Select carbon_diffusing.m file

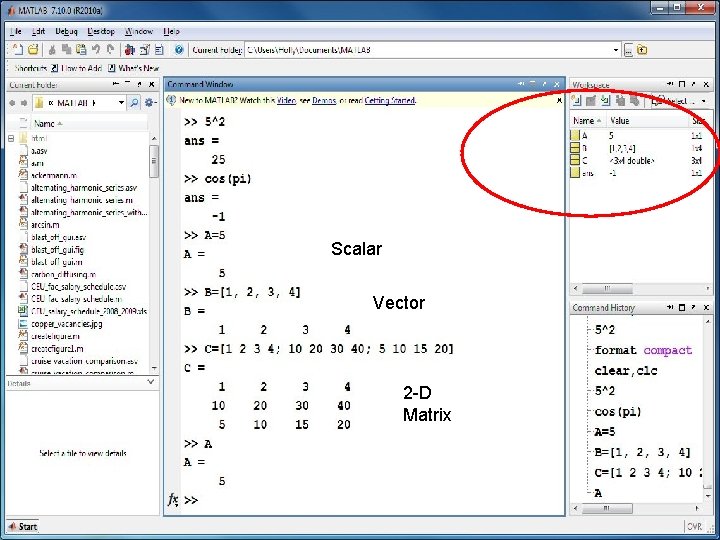[x=63, y=274]
